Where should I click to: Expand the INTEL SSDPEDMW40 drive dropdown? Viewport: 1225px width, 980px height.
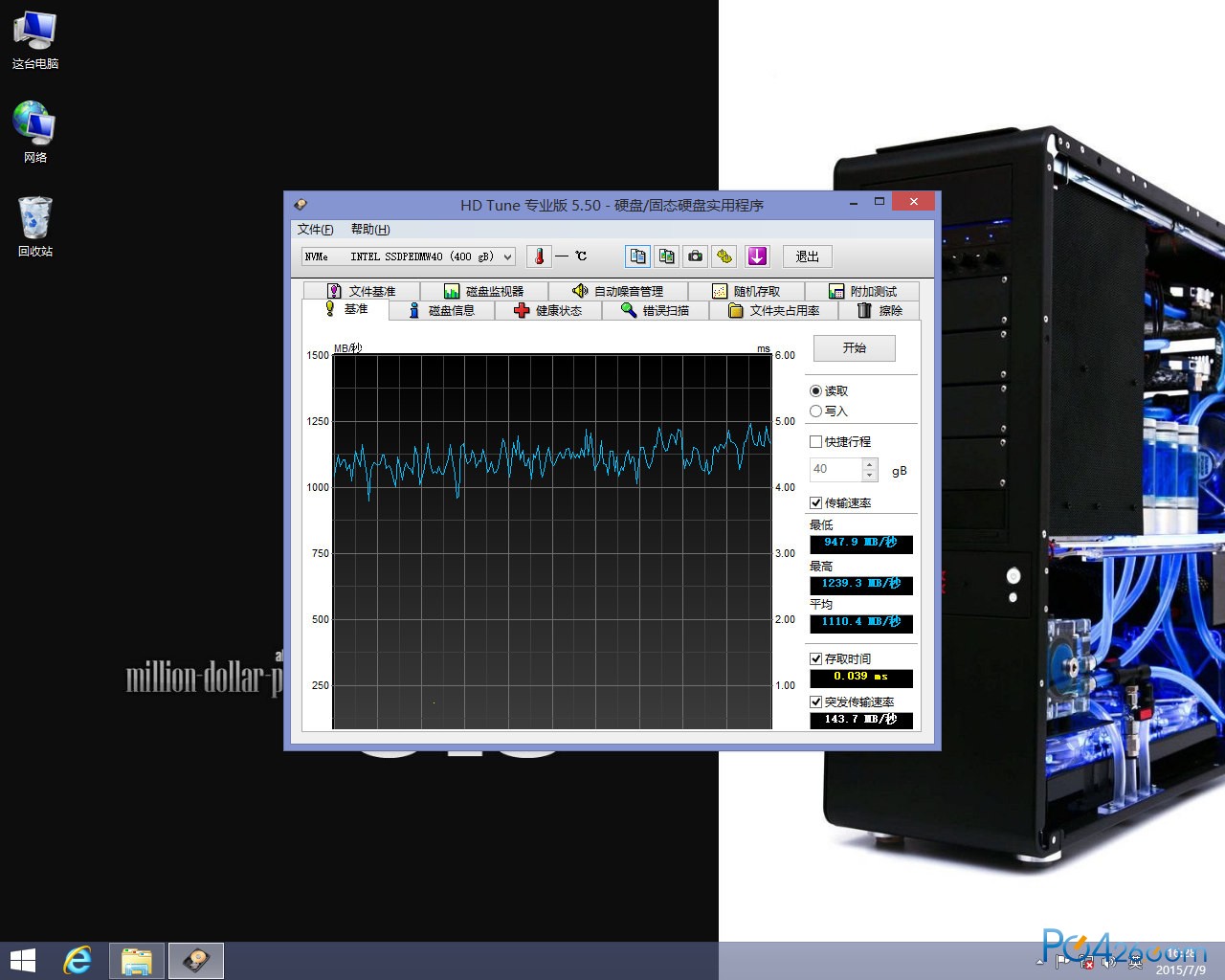pos(507,256)
